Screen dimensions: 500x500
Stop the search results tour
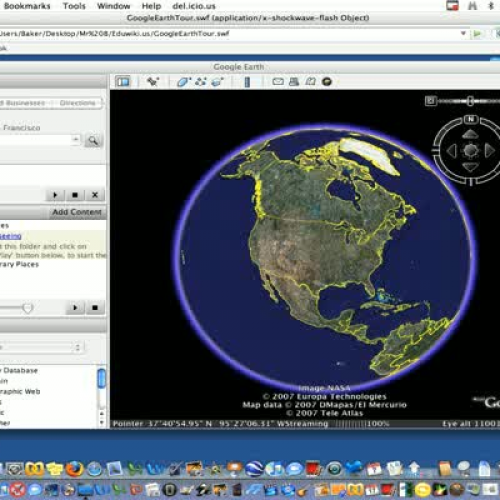75,195
